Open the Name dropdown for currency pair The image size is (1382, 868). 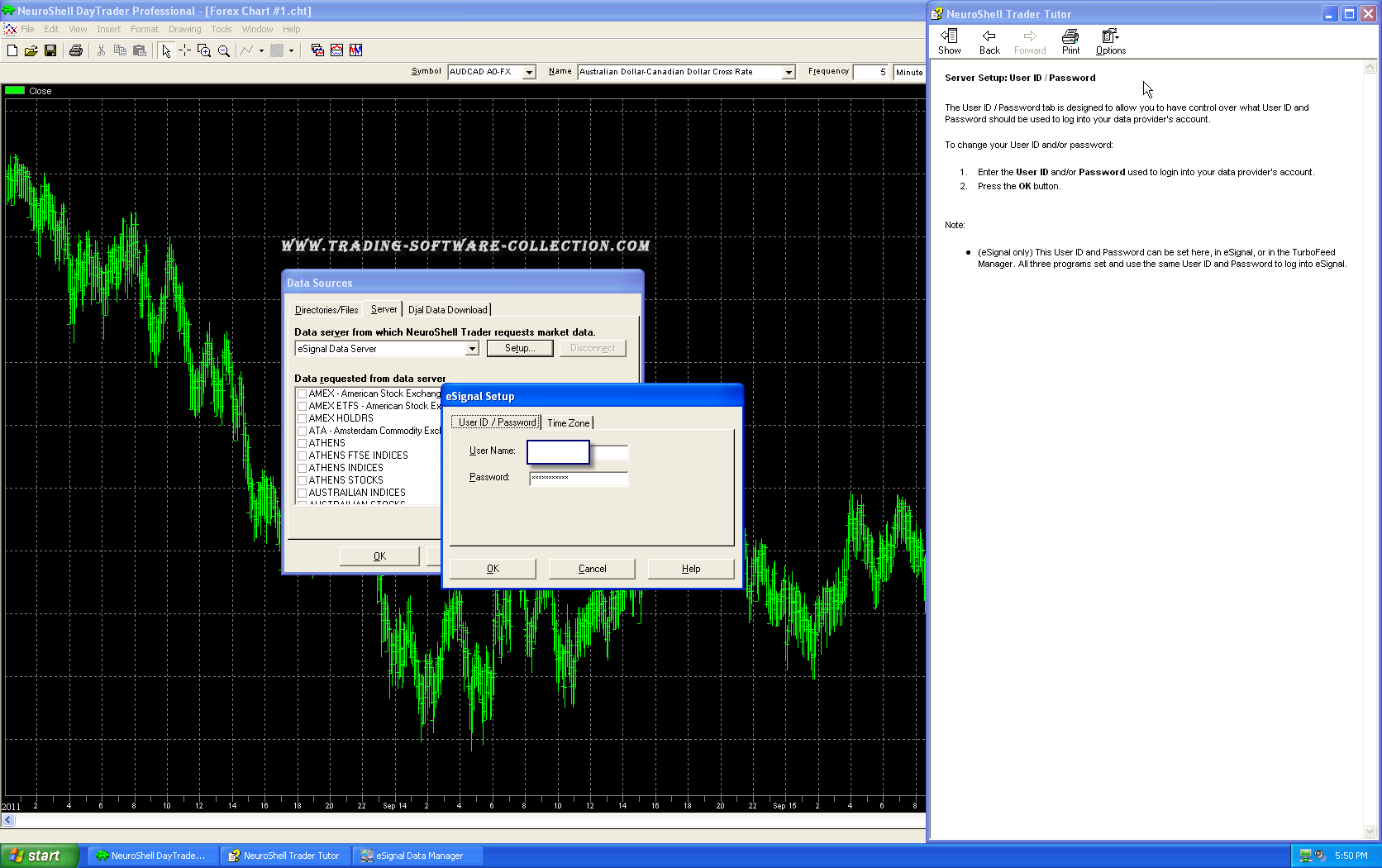coord(789,73)
